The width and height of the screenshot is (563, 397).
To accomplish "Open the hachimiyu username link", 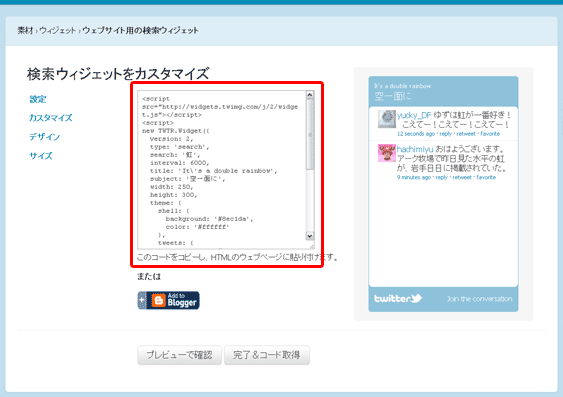I will pos(415,149).
